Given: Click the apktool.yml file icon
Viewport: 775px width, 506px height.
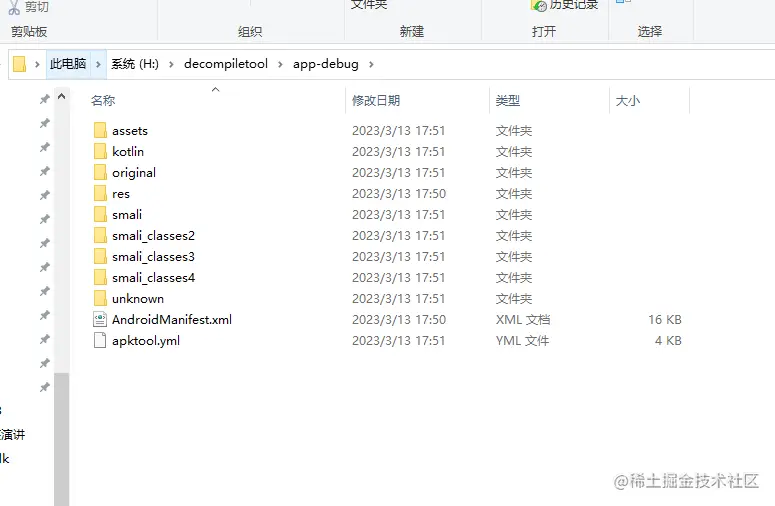Looking at the screenshot, I should 100,340.
